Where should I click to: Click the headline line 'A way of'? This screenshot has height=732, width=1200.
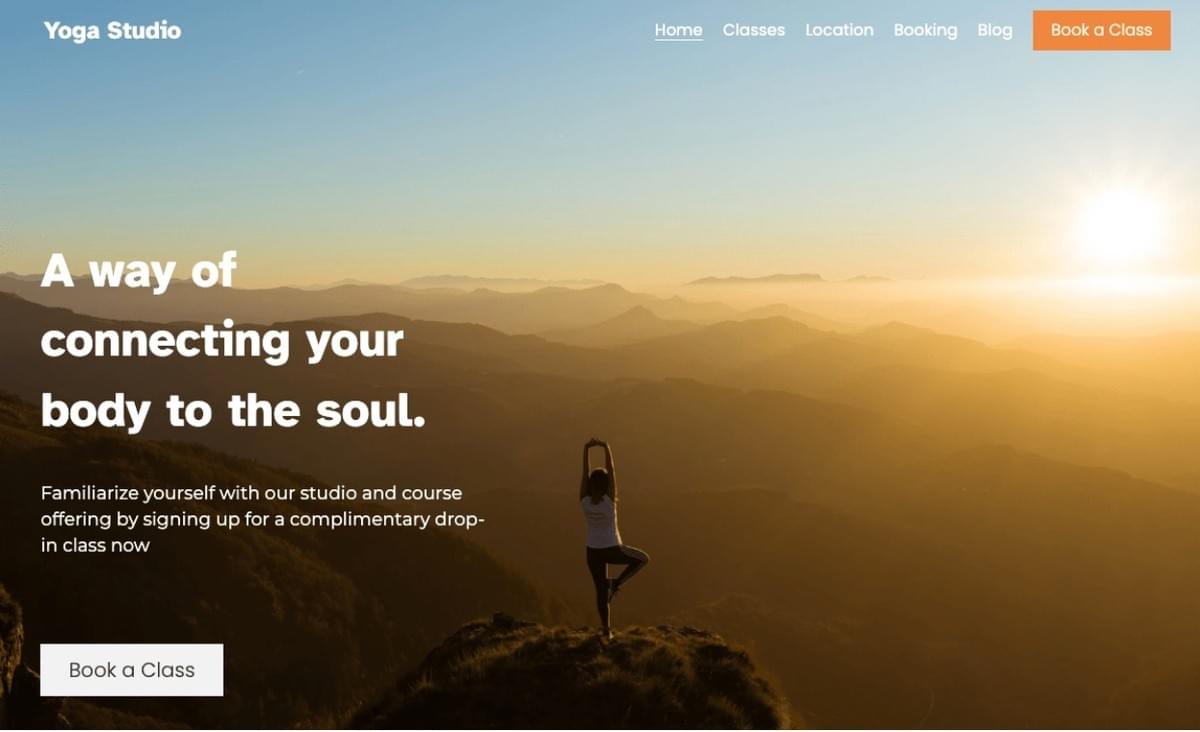click(x=139, y=270)
